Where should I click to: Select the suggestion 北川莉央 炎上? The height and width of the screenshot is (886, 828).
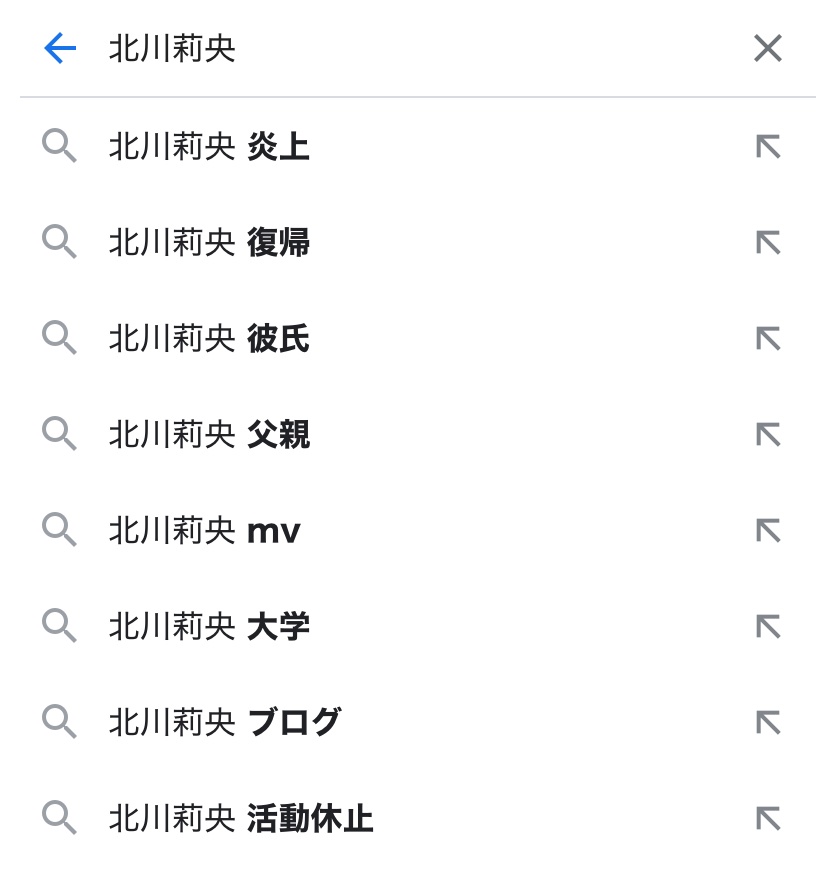209,148
